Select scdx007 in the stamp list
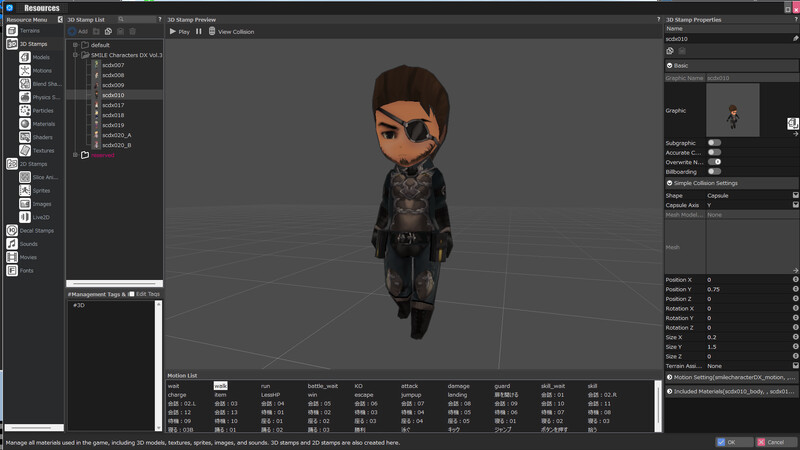 coord(113,65)
